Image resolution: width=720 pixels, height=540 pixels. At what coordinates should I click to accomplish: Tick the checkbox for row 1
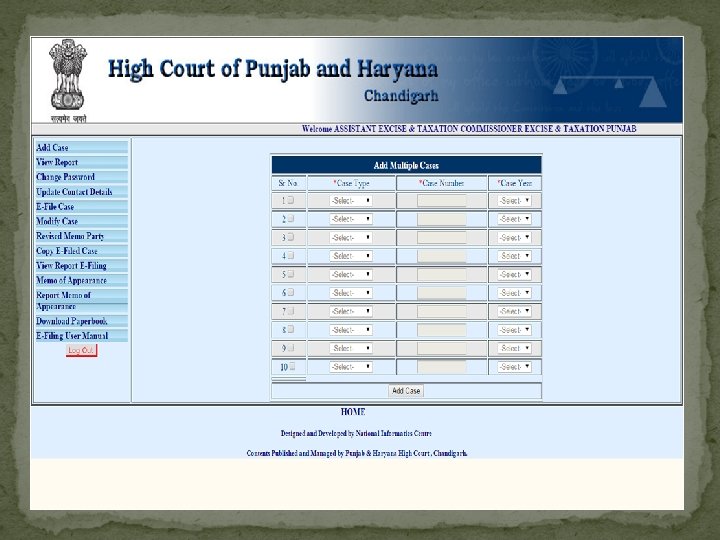tap(291, 200)
